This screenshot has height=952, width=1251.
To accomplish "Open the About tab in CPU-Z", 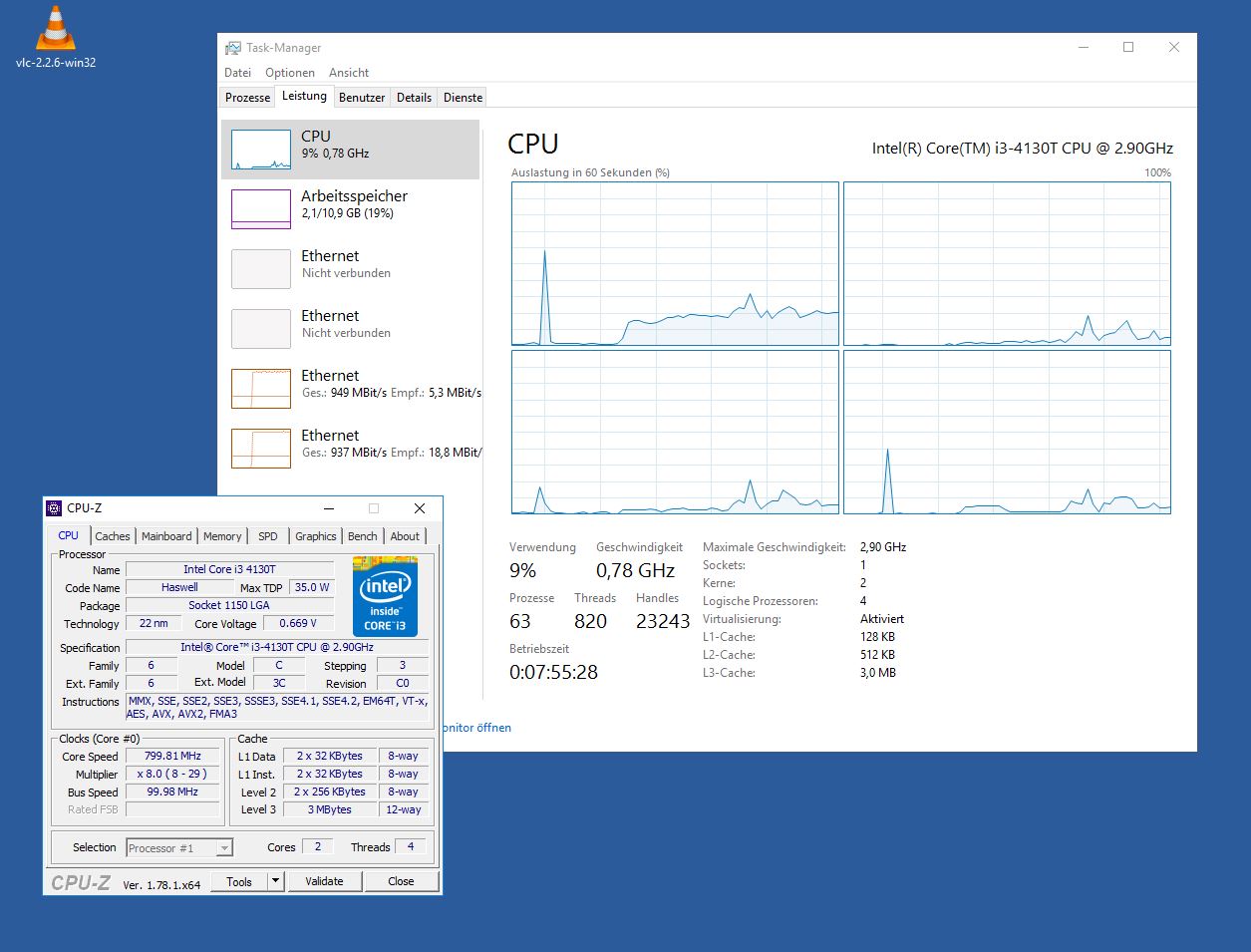I will pyautogui.click(x=405, y=536).
